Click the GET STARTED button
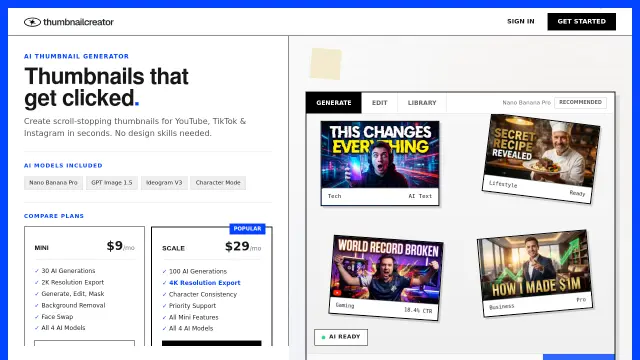 click(582, 22)
